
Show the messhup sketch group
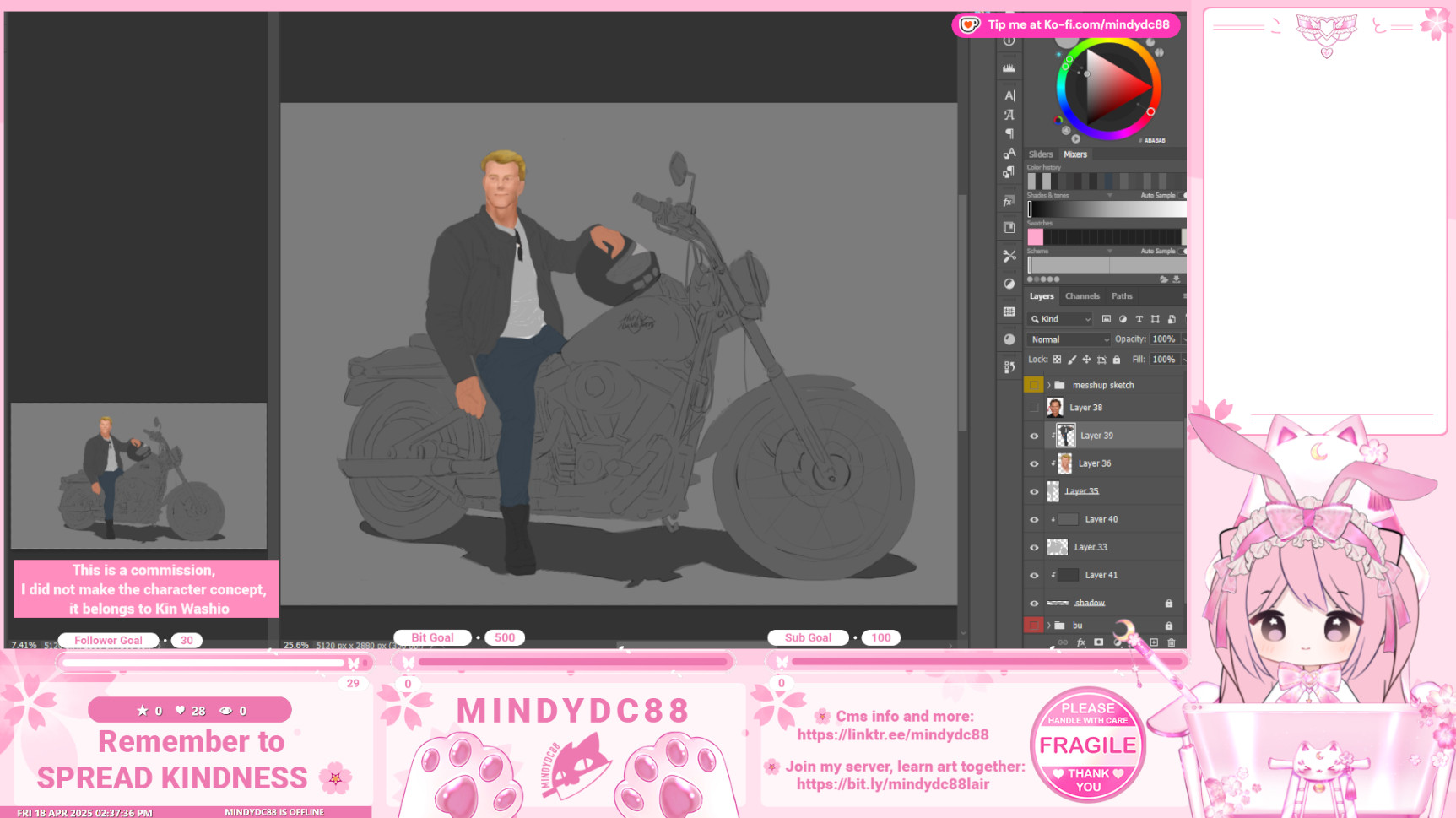(1034, 385)
